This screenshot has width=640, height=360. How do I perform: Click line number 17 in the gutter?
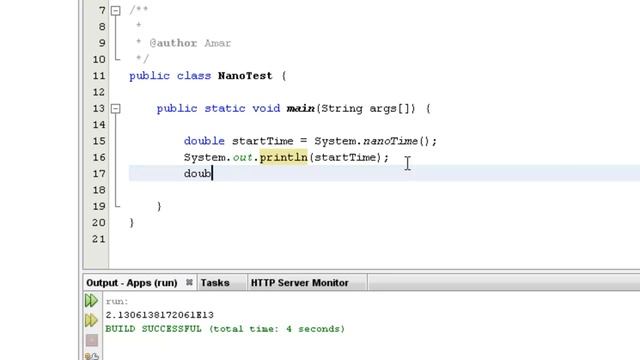(99, 174)
